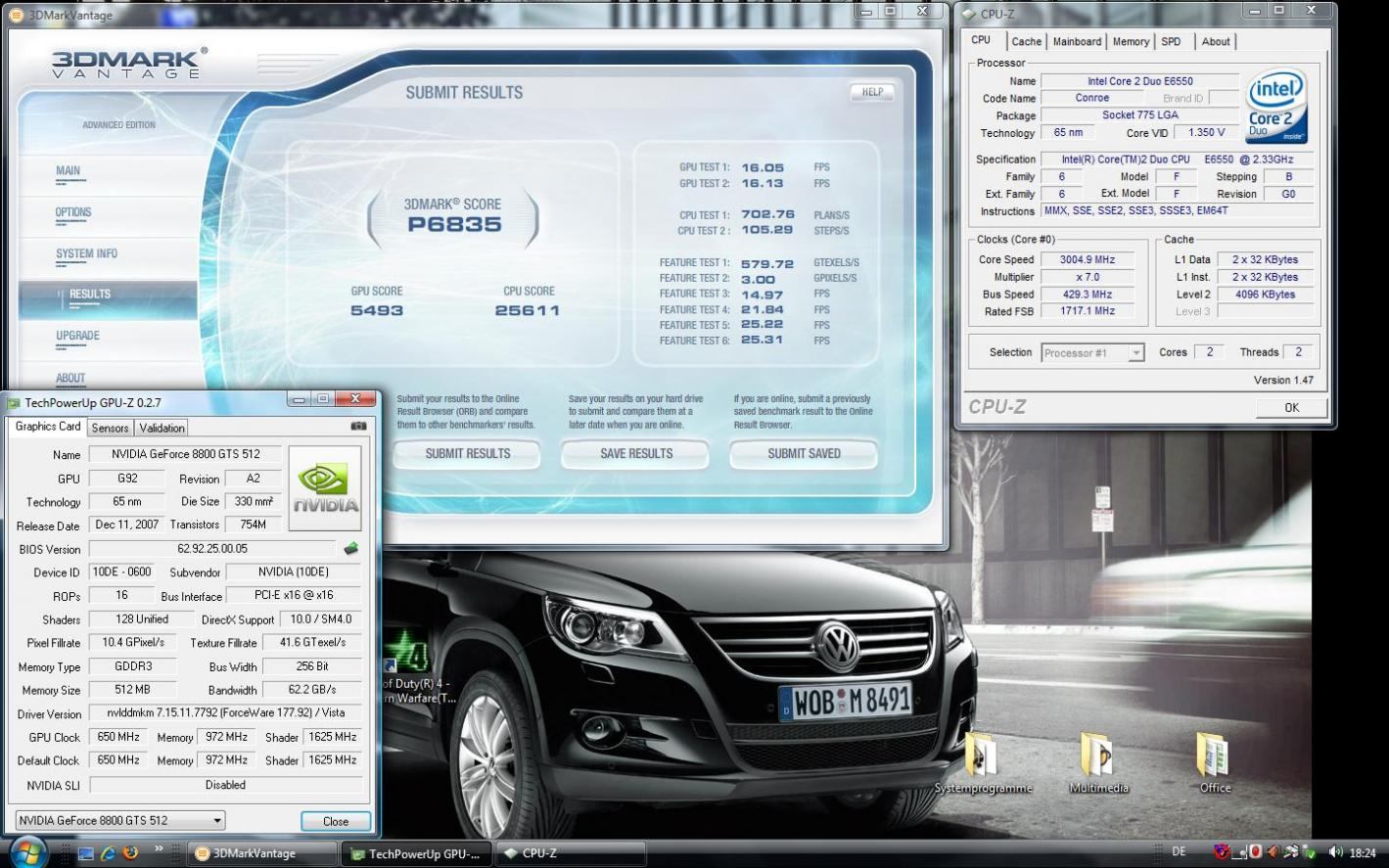Select the GPU-Z Graphics Card tab
1389x868 pixels.
47,427
